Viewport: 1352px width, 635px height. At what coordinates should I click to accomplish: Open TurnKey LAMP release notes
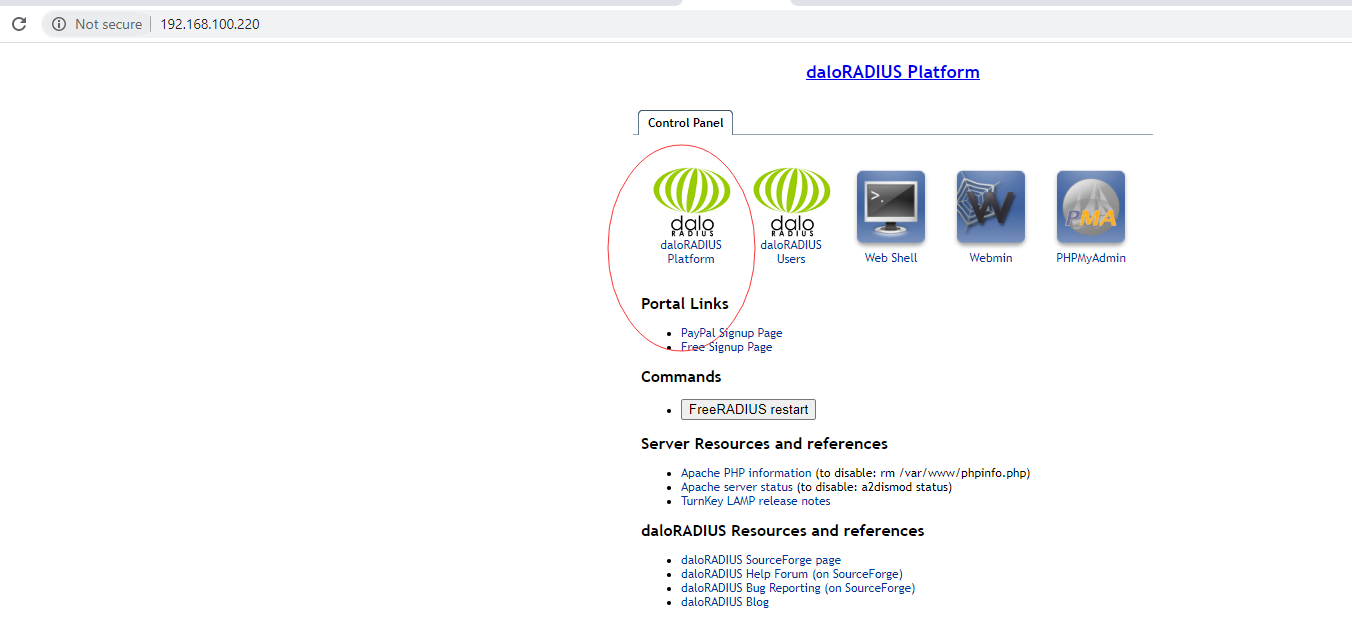755,501
